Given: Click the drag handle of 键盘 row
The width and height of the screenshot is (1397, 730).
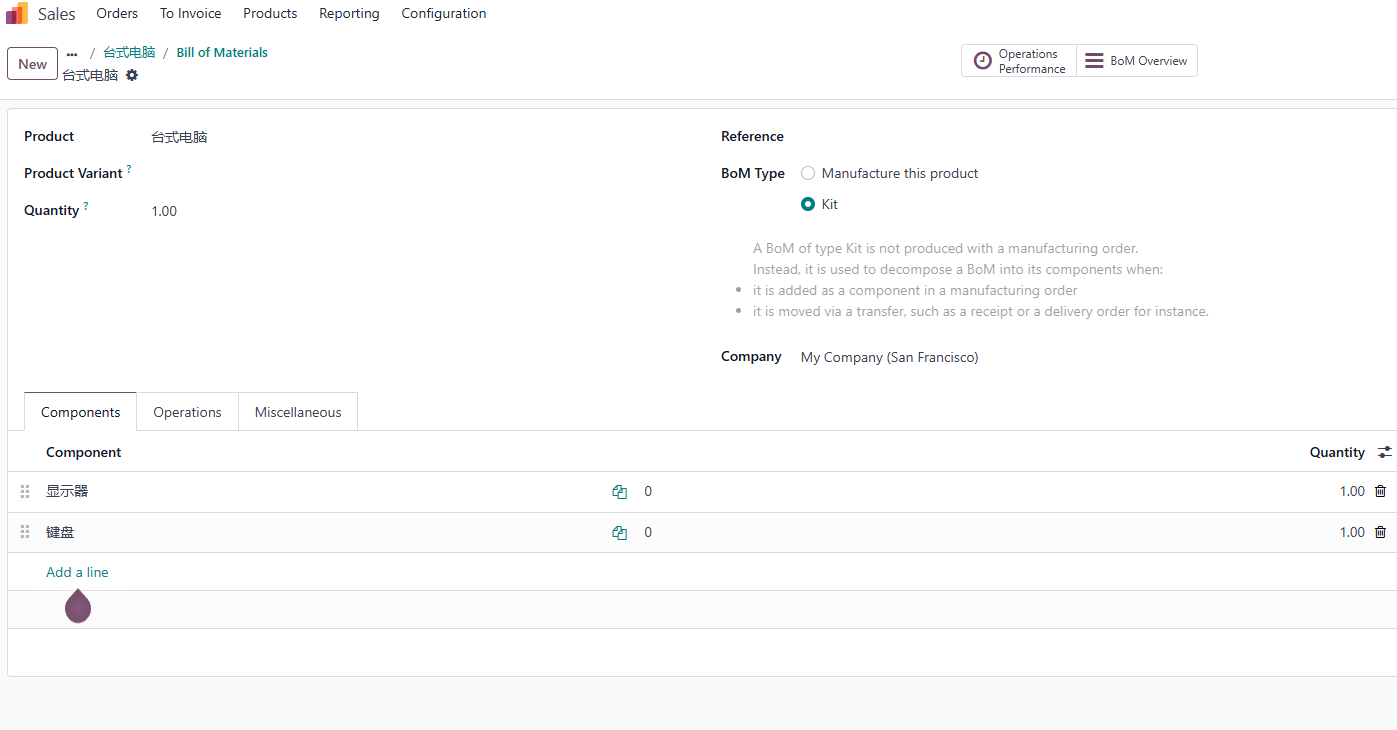Looking at the screenshot, I should (x=25, y=532).
